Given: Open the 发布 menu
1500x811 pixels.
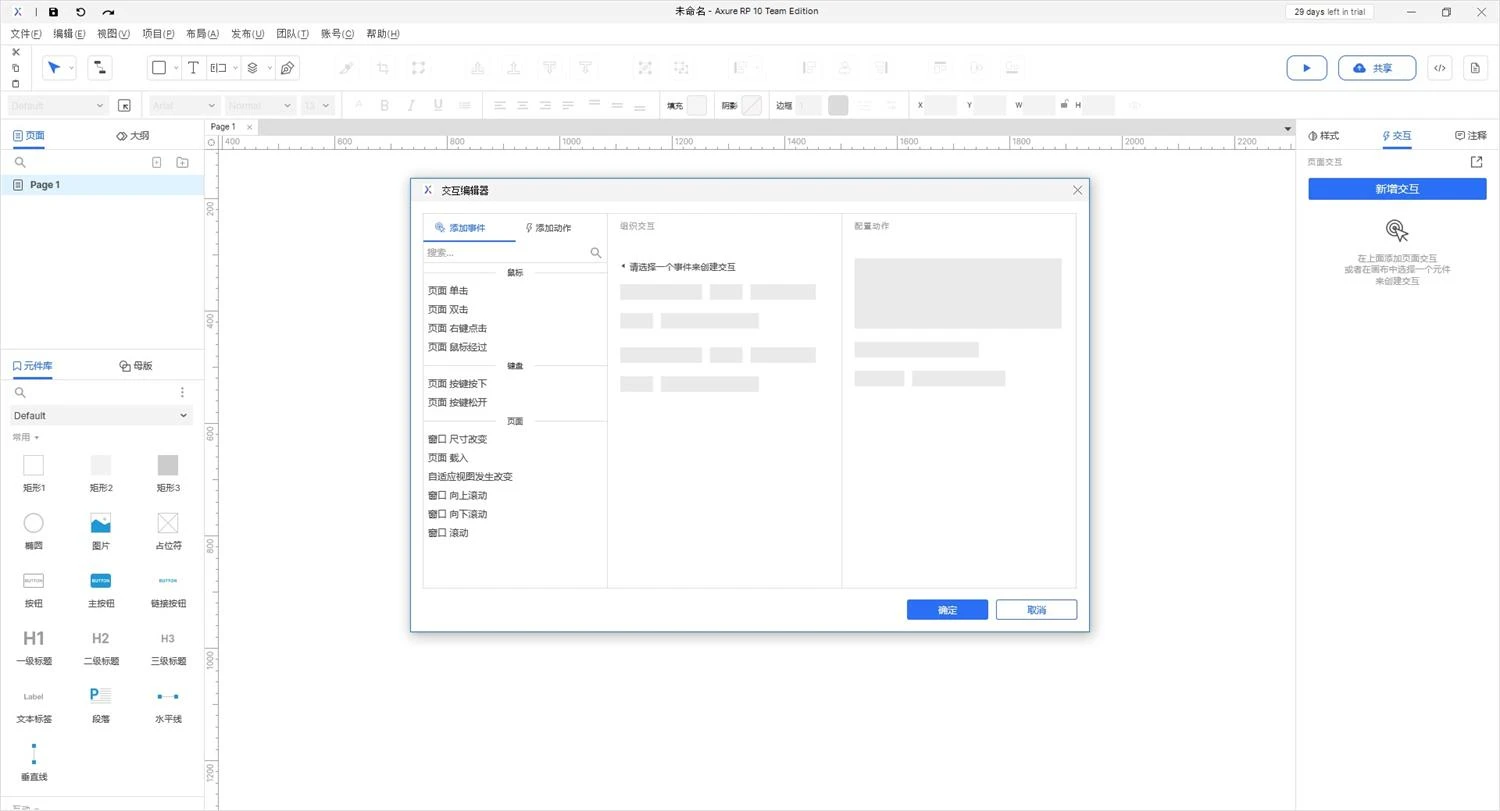Looking at the screenshot, I should click(247, 34).
